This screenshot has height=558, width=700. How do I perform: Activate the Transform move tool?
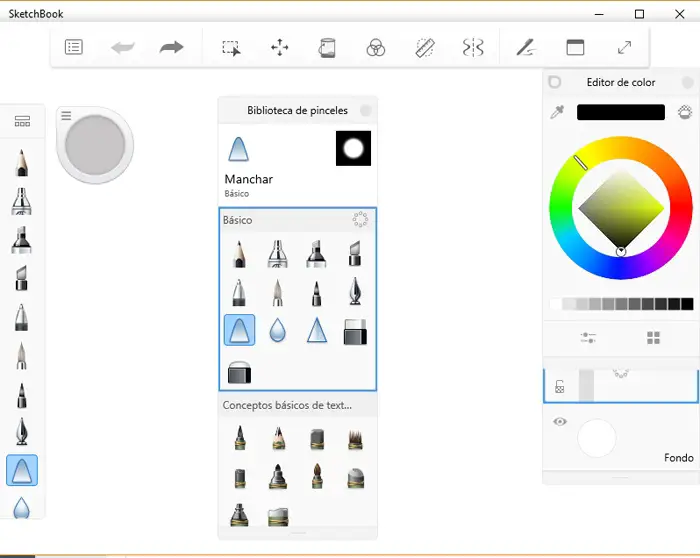click(x=280, y=47)
